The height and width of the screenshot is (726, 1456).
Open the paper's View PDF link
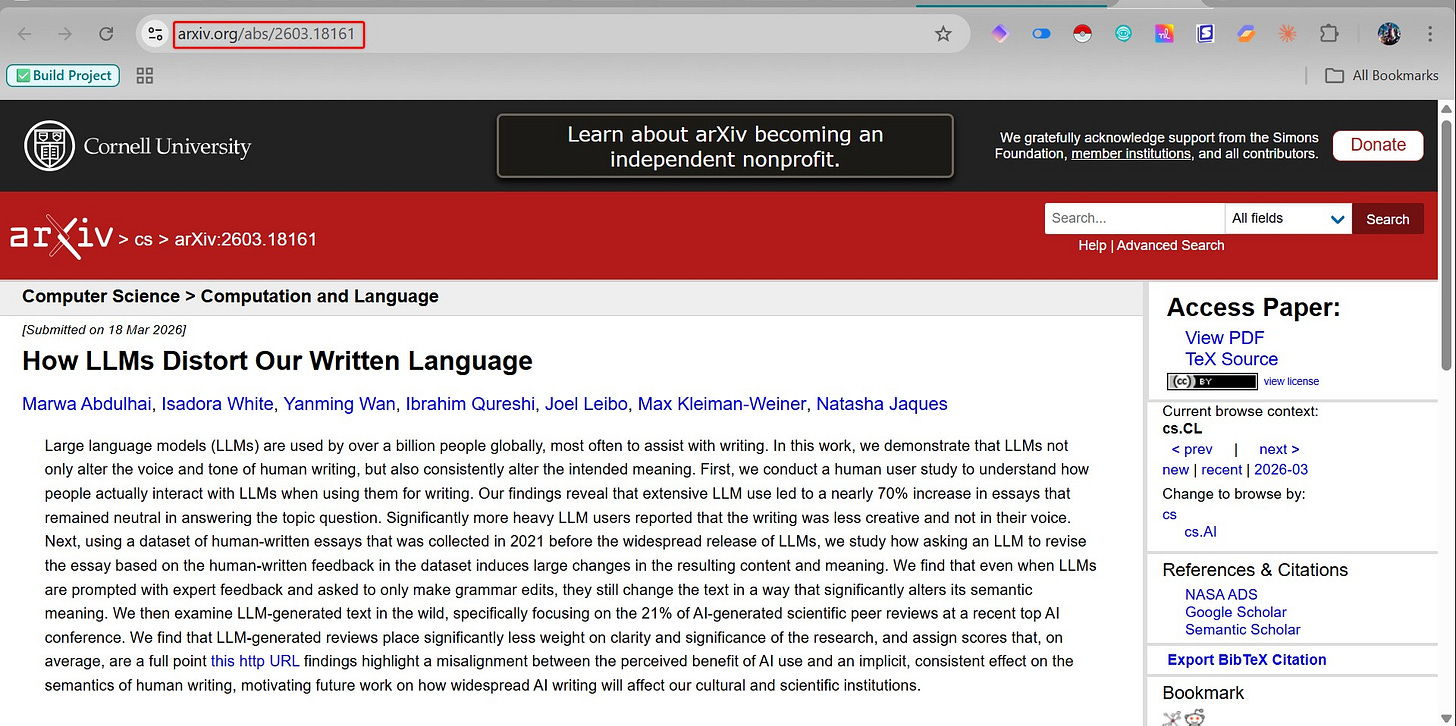click(1224, 337)
